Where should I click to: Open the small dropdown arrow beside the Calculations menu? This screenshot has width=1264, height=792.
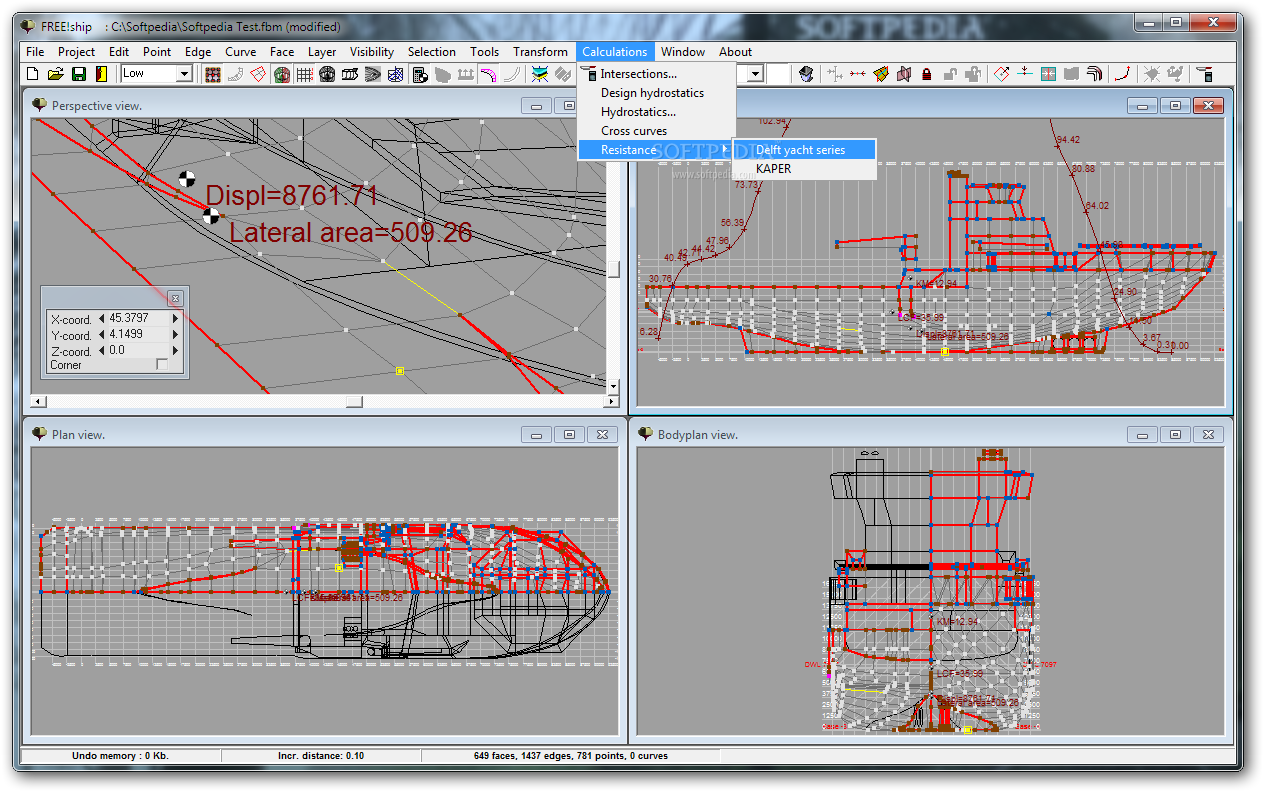coord(755,74)
